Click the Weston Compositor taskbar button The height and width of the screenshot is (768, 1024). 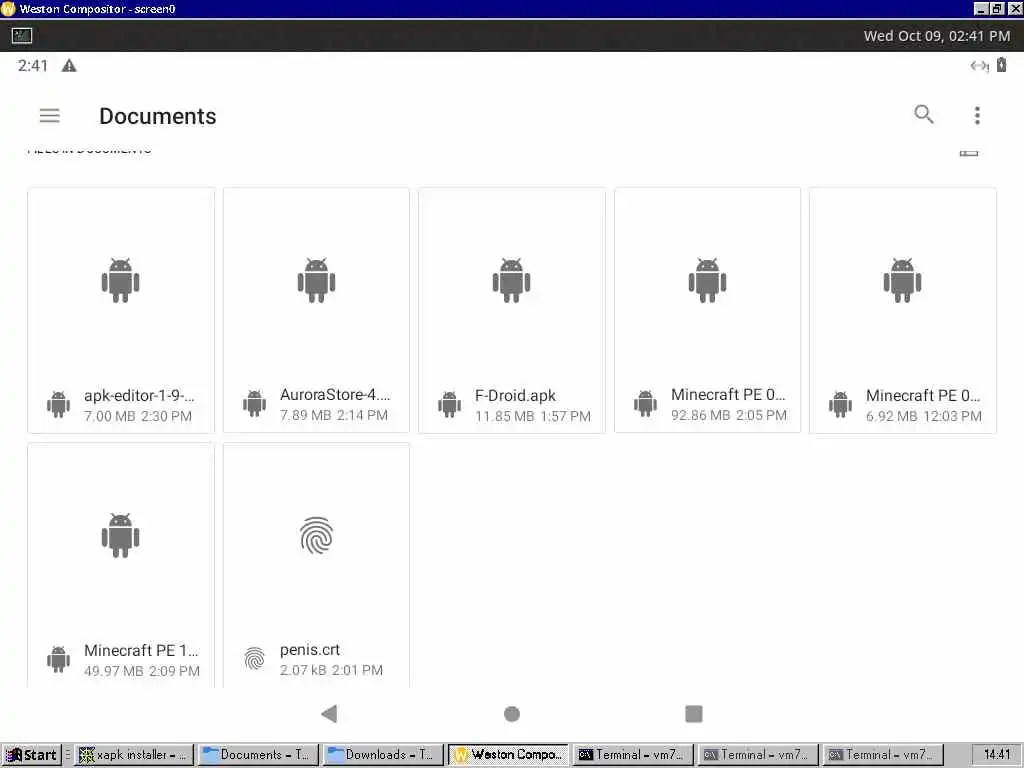[508, 755]
